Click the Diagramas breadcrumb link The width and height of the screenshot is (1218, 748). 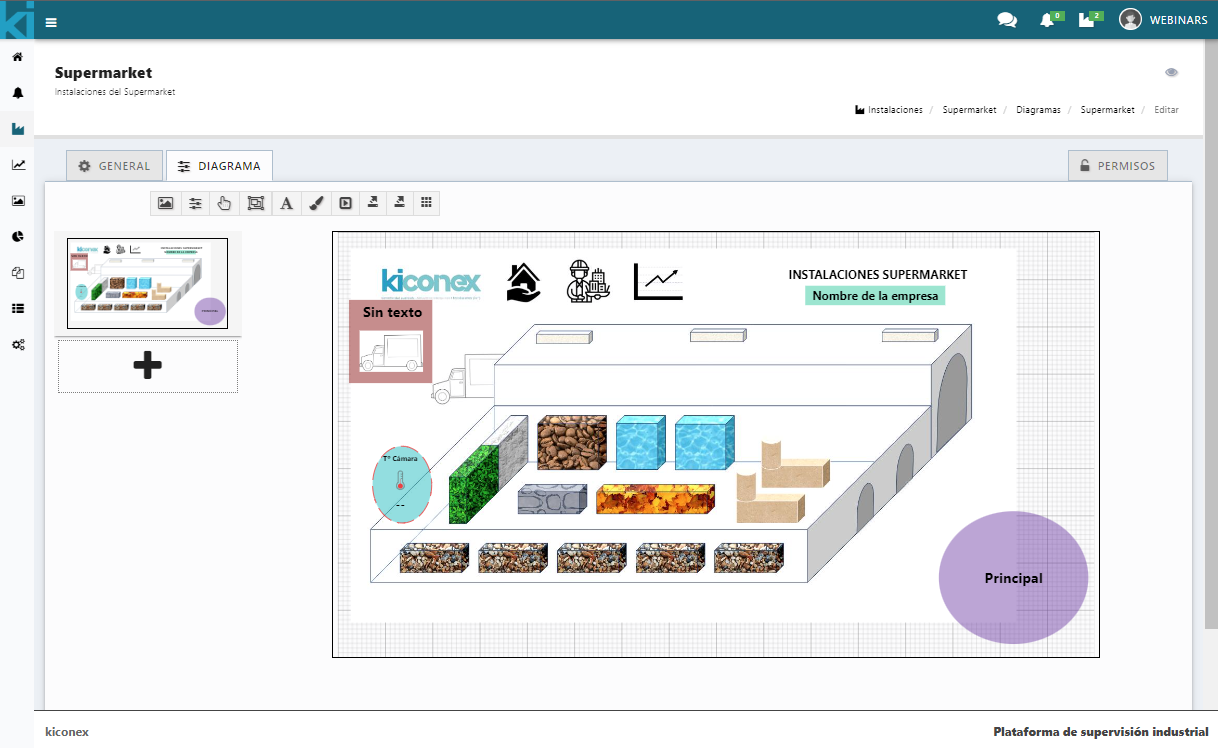click(1038, 110)
